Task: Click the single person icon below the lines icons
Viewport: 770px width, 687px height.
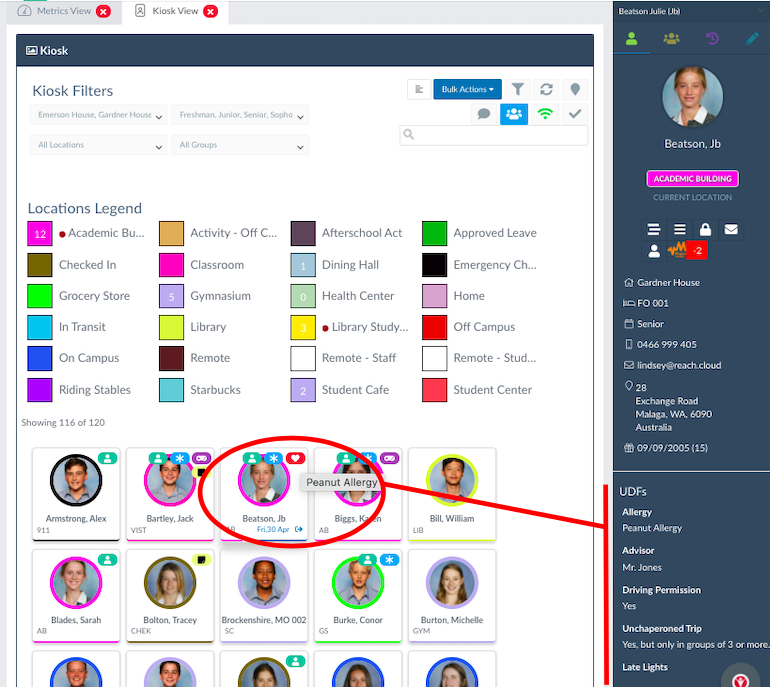Action: pyautogui.click(x=654, y=251)
